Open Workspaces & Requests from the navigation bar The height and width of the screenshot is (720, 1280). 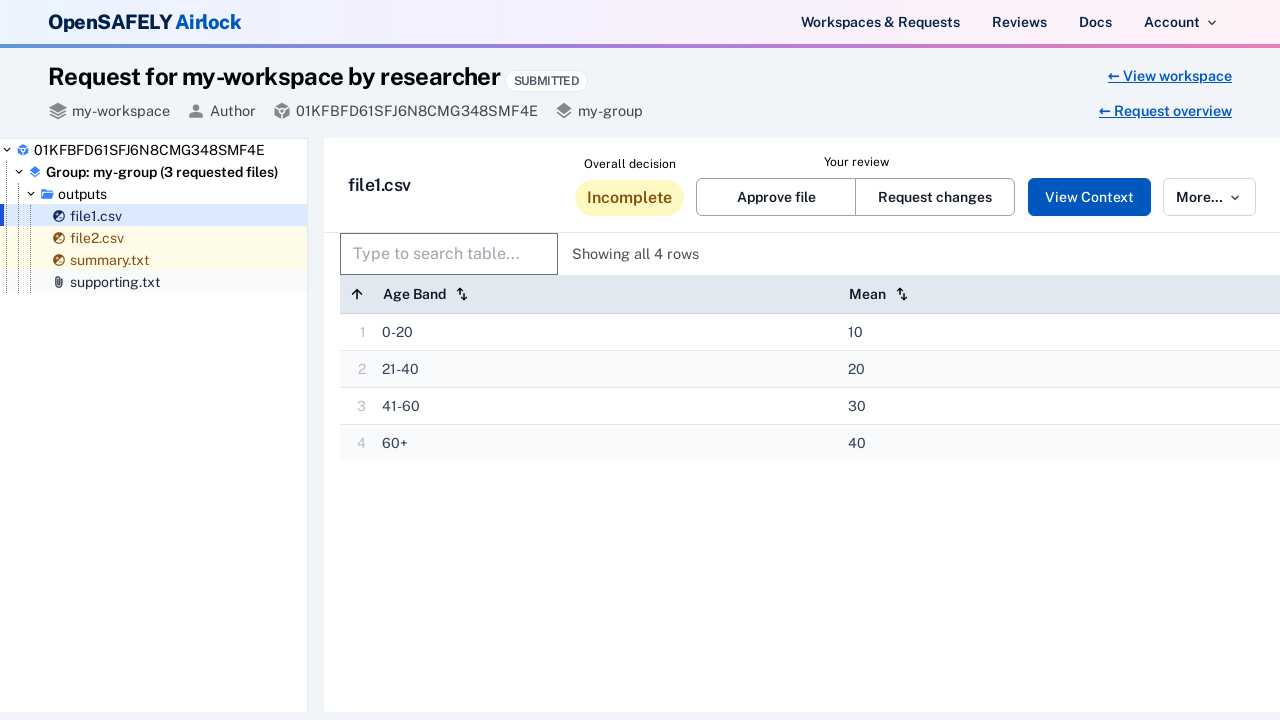(880, 22)
